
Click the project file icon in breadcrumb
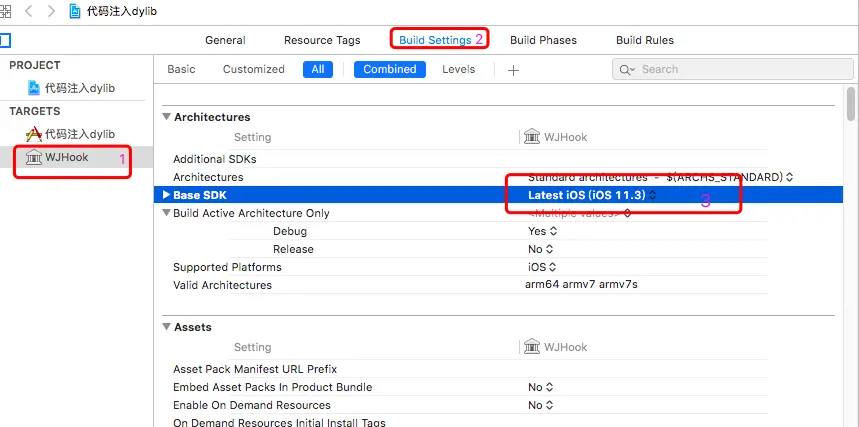click(x=76, y=11)
